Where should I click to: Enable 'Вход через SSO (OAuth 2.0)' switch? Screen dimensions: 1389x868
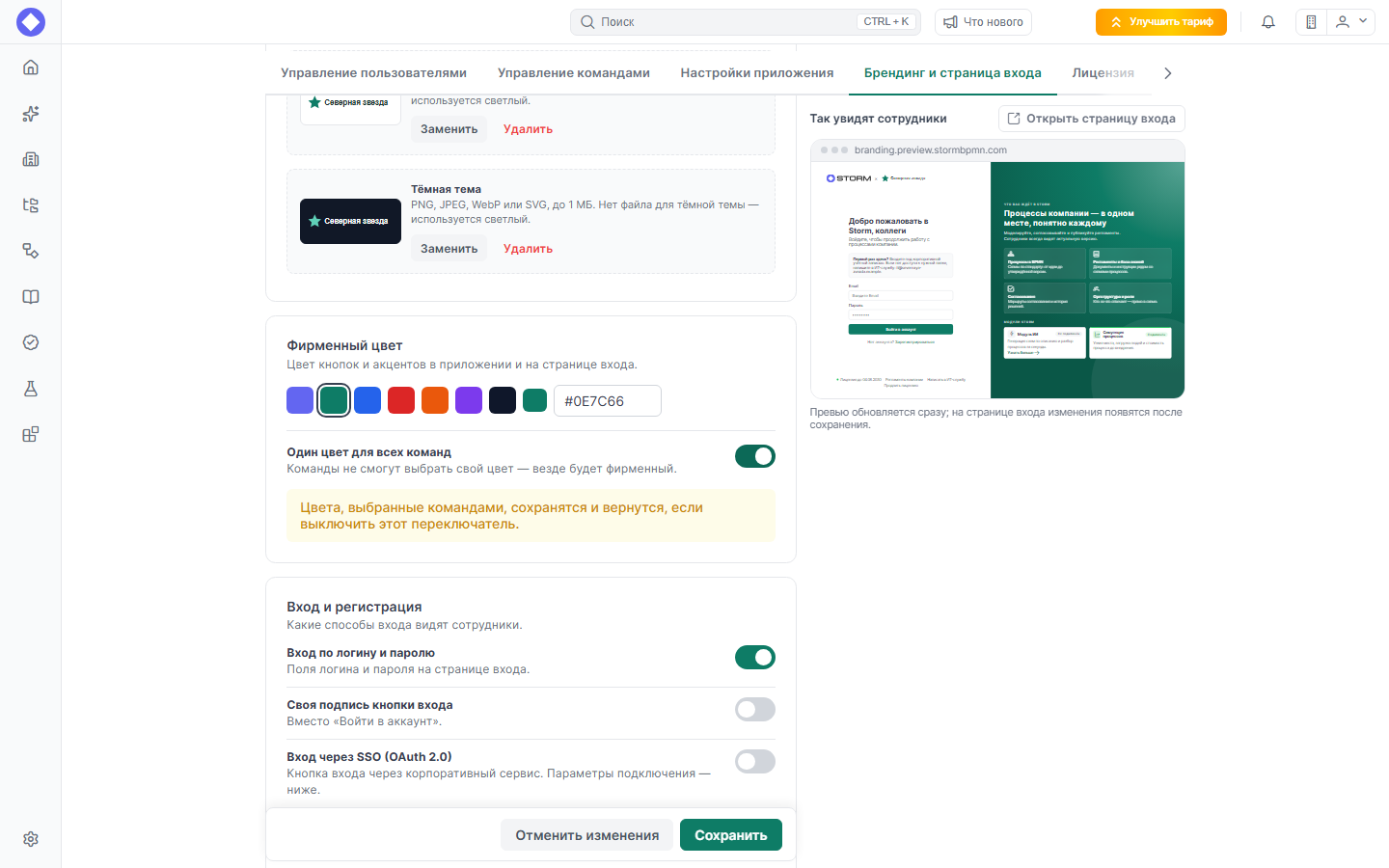(x=755, y=761)
